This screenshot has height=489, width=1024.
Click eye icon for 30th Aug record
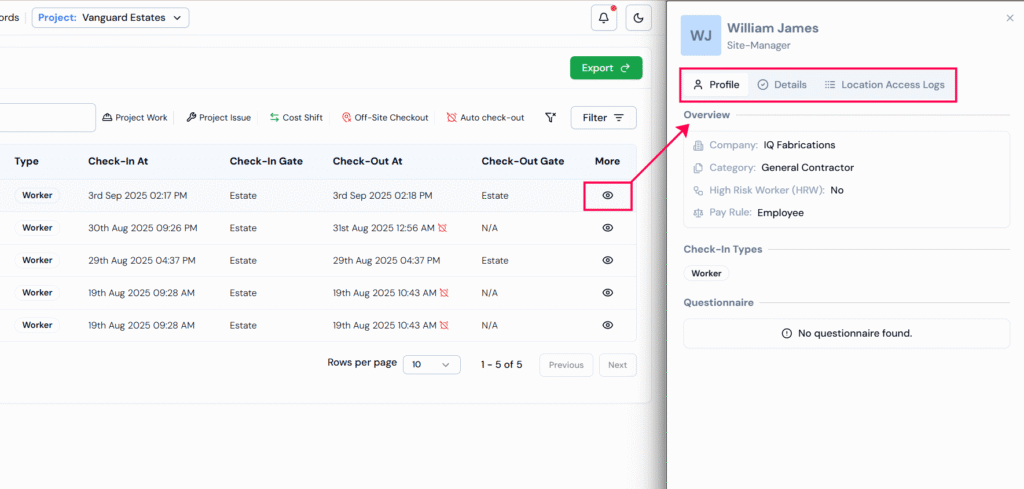607,228
